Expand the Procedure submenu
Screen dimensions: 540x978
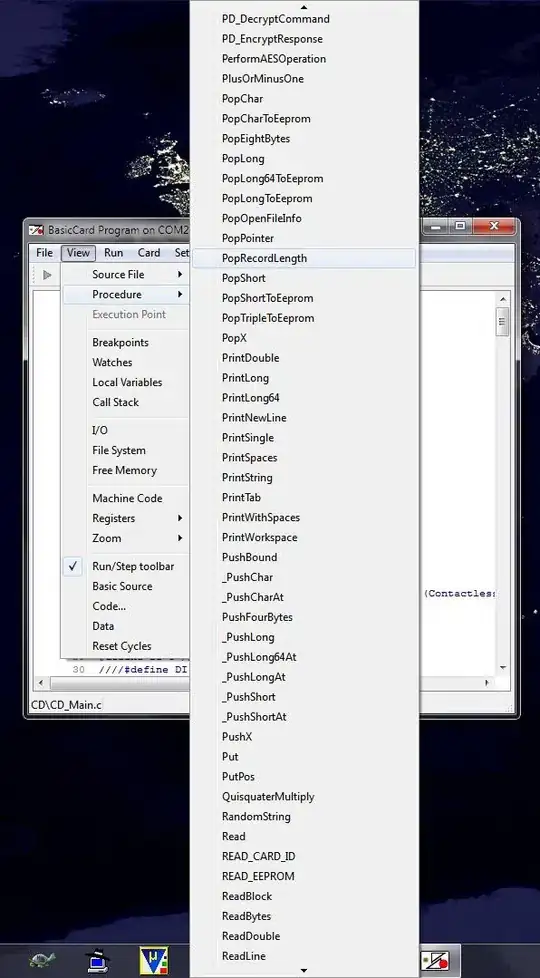(x=125, y=294)
